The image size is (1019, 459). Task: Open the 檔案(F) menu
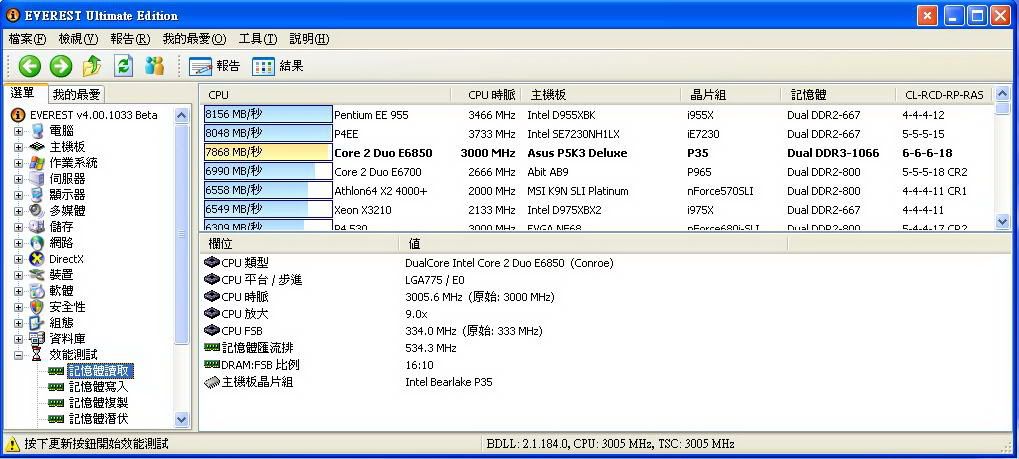pos(27,39)
